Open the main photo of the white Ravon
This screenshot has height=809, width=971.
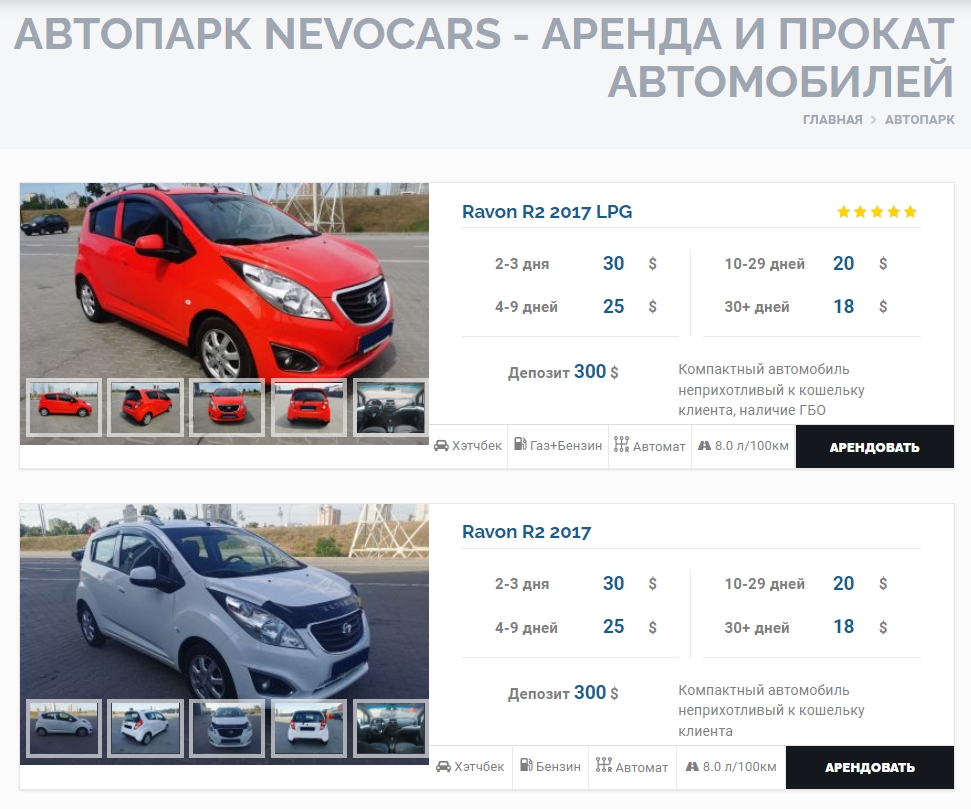click(x=224, y=600)
